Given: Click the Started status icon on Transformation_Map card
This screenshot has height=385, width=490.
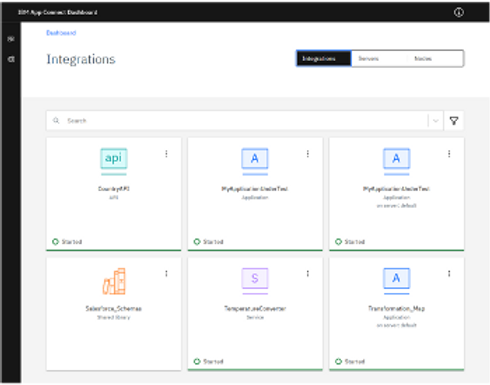Looking at the screenshot, I should 338,361.
